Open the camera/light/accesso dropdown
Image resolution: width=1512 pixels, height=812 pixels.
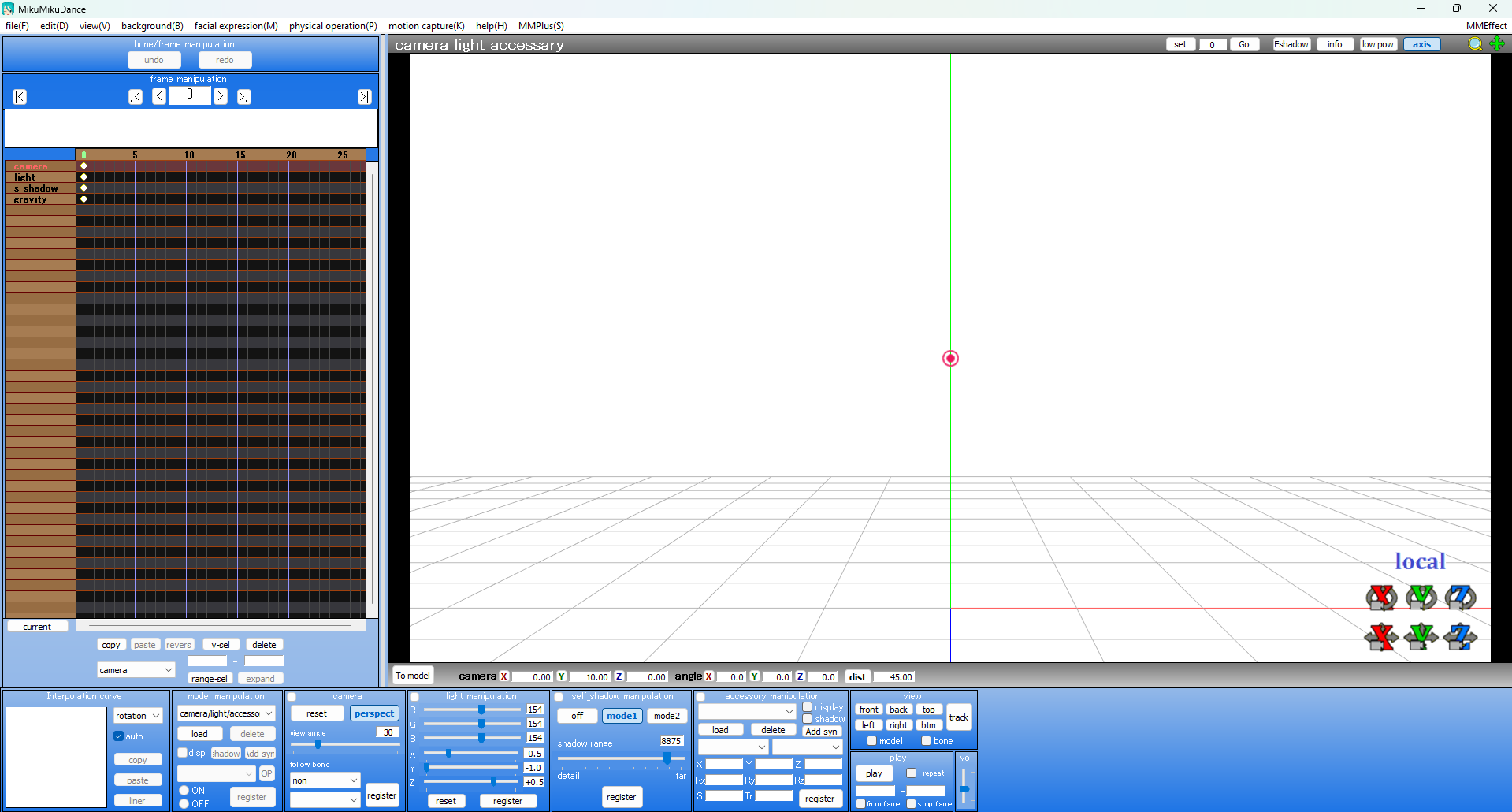226,713
